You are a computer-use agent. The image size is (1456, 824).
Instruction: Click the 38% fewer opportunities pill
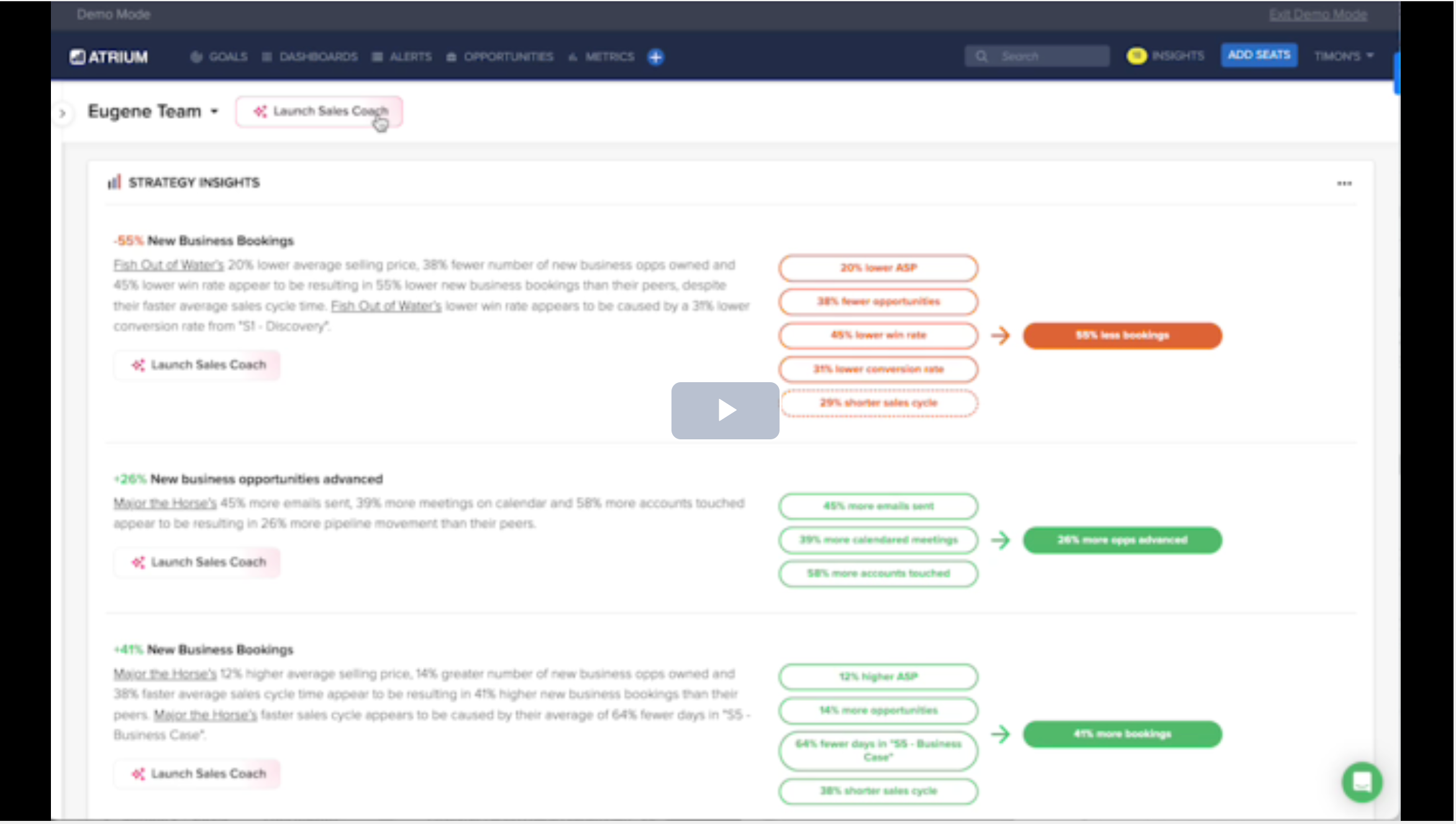[x=878, y=301]
